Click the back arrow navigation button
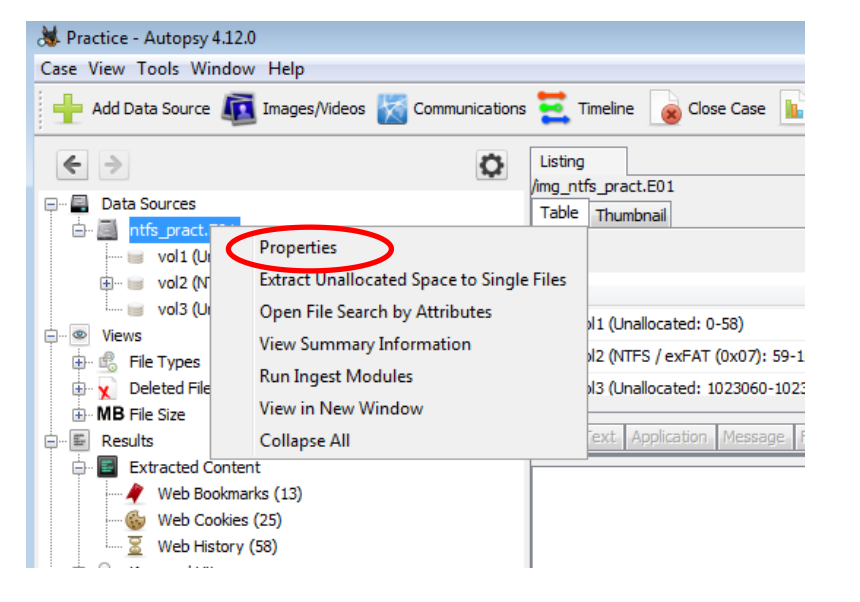The image size is (860, 602). pyautogui.click(x=72, y=164)
